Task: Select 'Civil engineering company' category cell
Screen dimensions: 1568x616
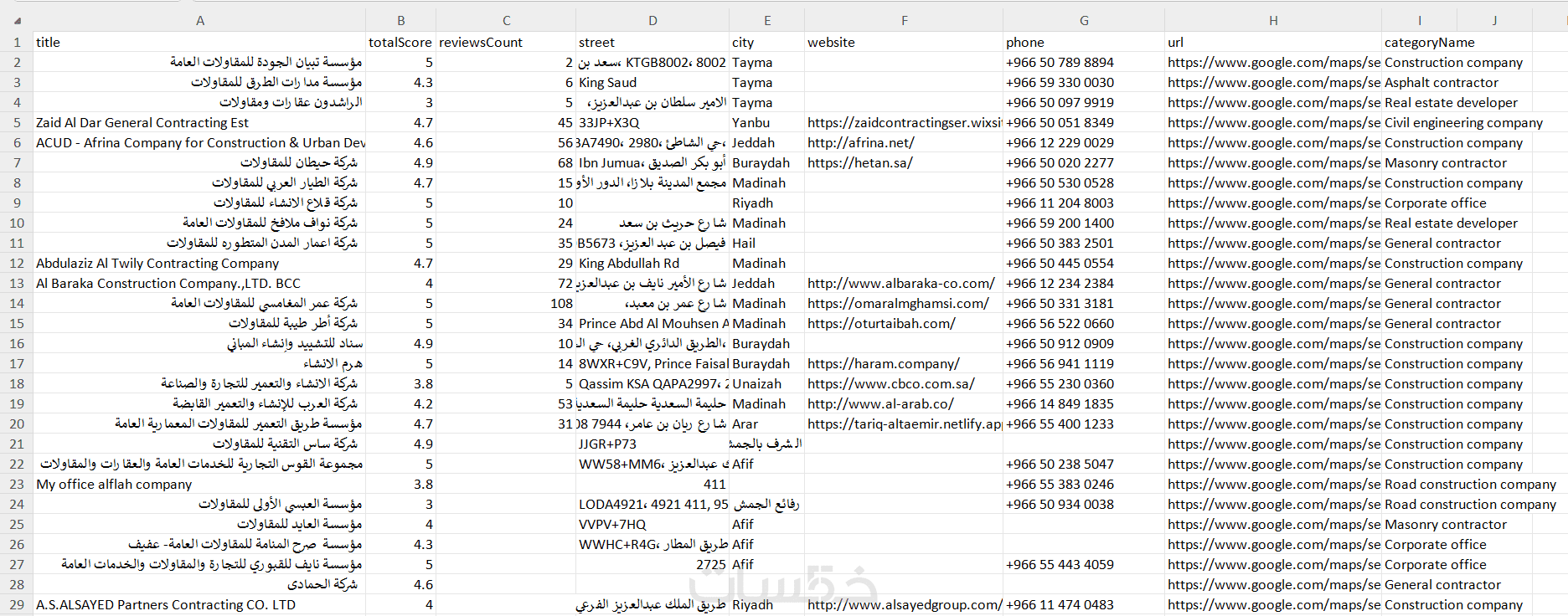Action: pyautogui.click(x=1463, y=122)
